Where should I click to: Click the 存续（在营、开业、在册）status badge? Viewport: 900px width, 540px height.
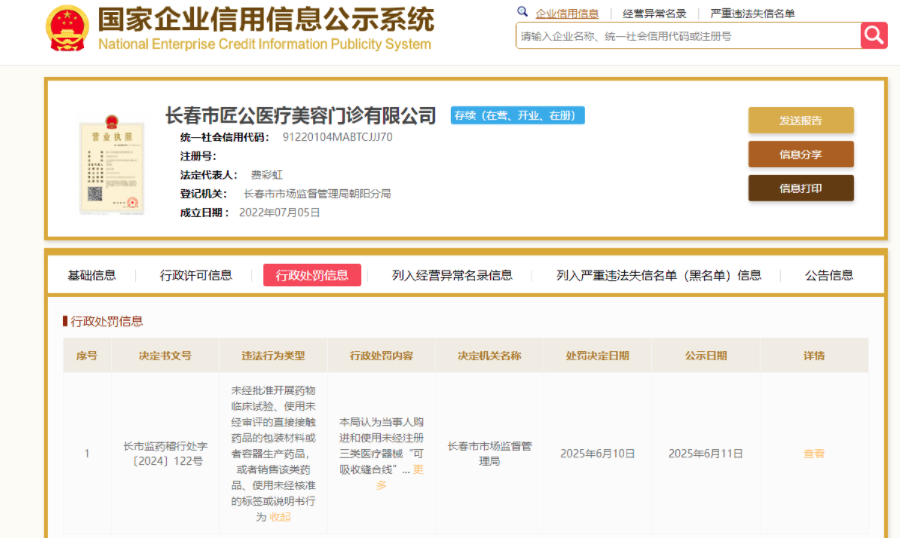point(517,115)
